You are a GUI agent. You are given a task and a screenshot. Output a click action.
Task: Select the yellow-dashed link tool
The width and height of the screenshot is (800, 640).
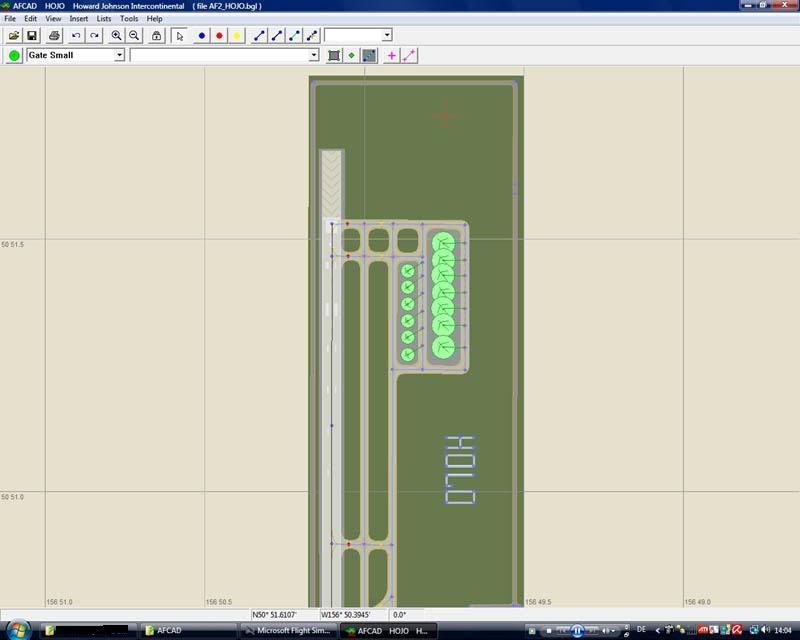(312, 36)
